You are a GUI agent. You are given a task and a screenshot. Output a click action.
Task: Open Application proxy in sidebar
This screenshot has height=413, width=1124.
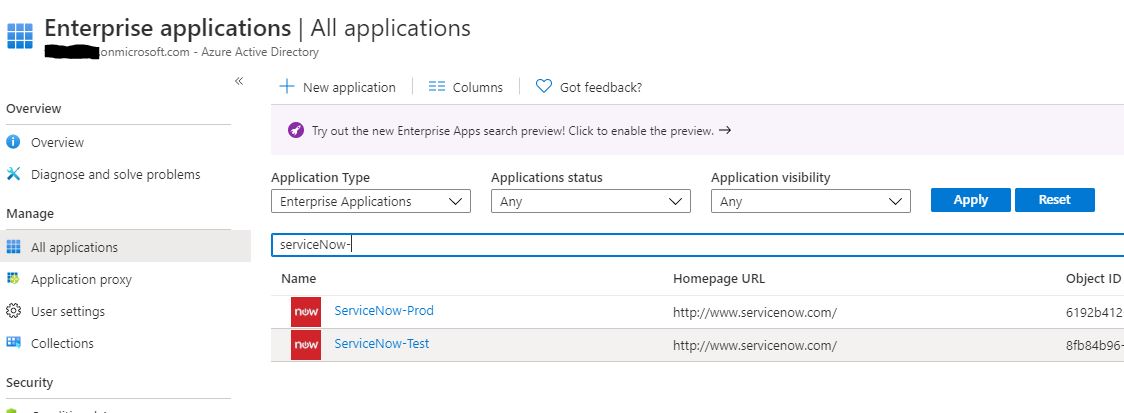click(x=81, y=279)
